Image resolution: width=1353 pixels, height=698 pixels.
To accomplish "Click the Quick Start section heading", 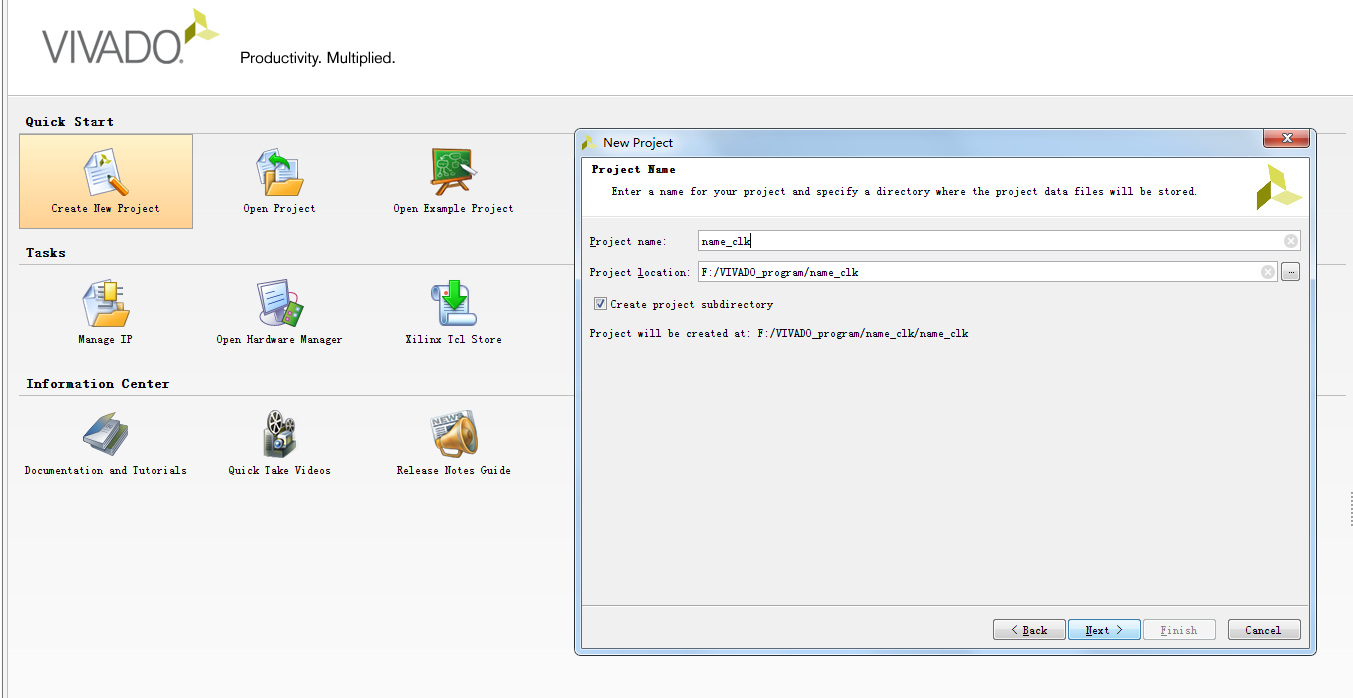I will coord(70,122).
